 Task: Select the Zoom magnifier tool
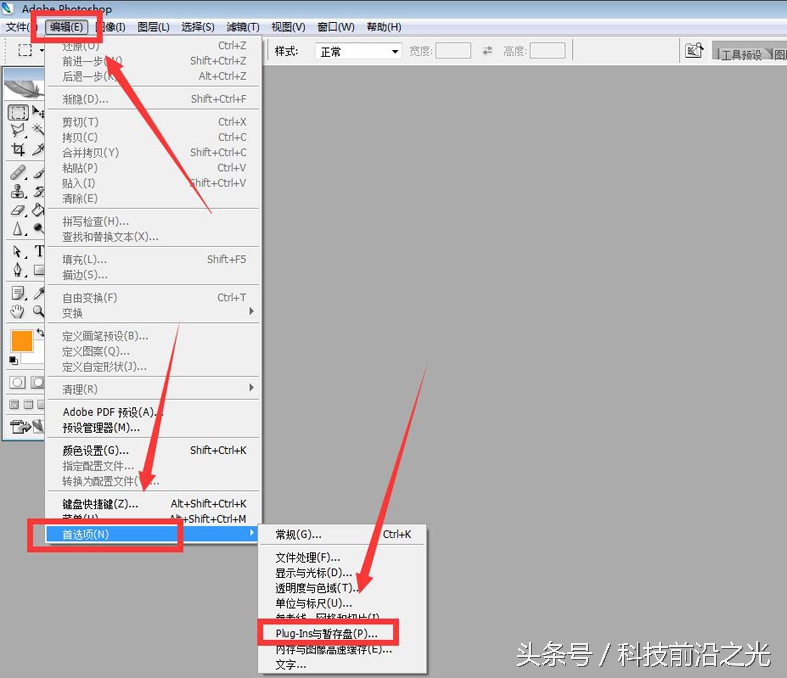point(38,311)
